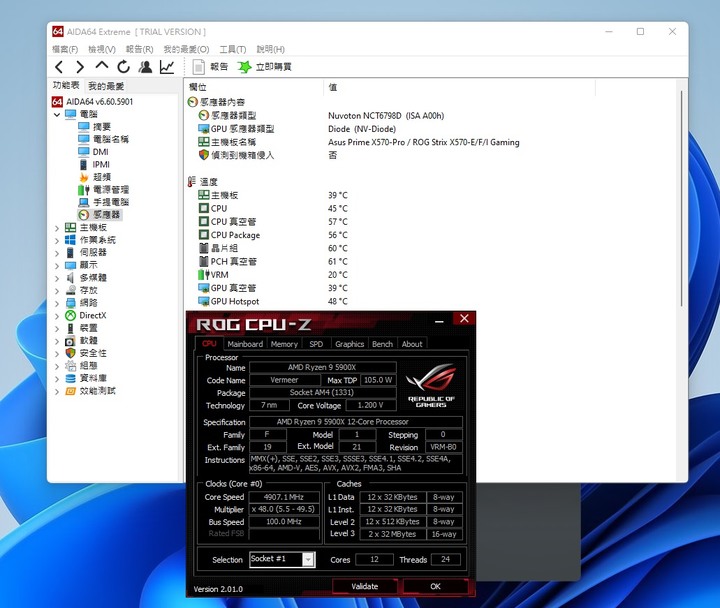Open the About tab in CPU-Z
720x608 pixels.
pyautogui.click(x=412, y=344)
